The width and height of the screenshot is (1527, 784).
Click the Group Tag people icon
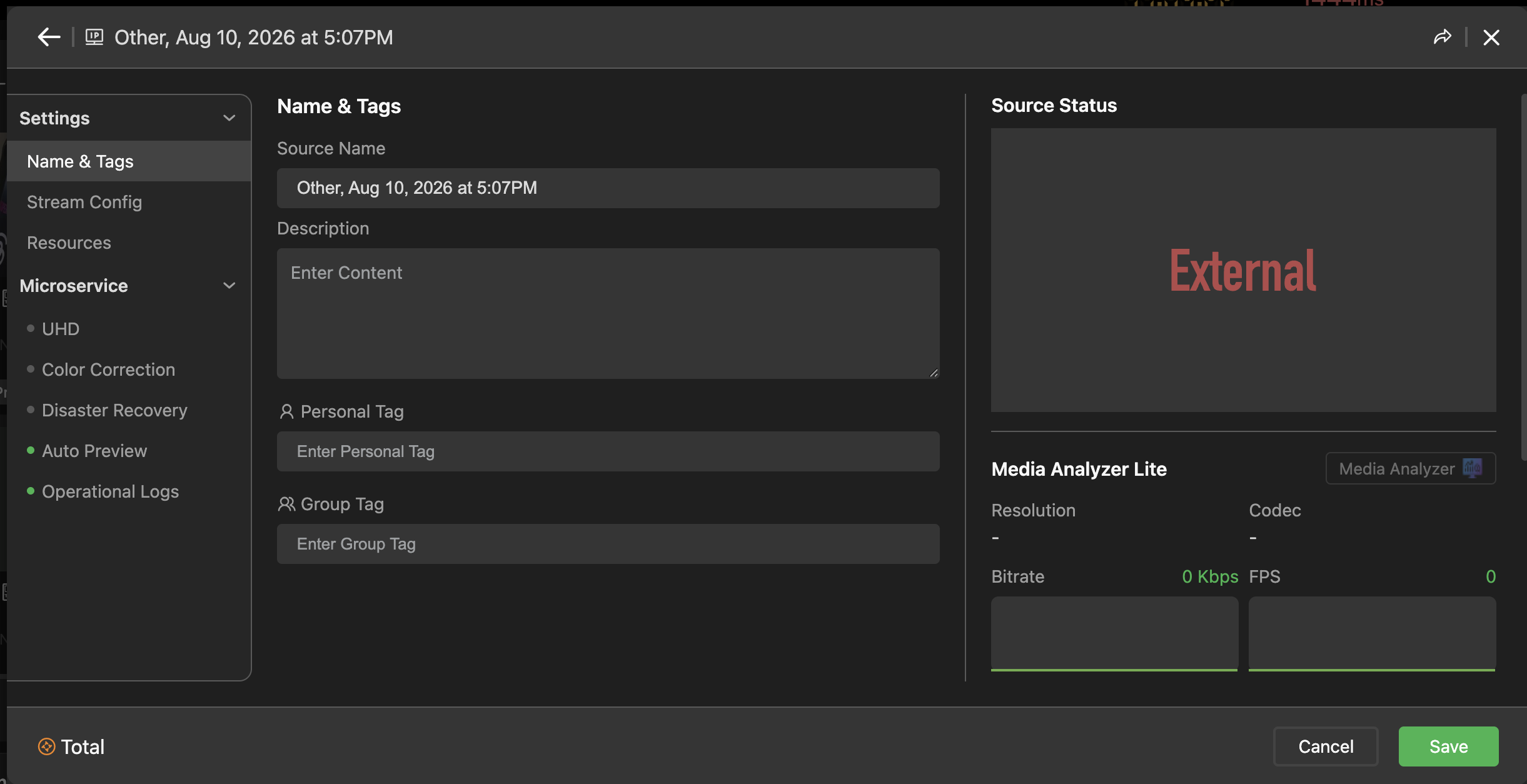tap(286, 504)
